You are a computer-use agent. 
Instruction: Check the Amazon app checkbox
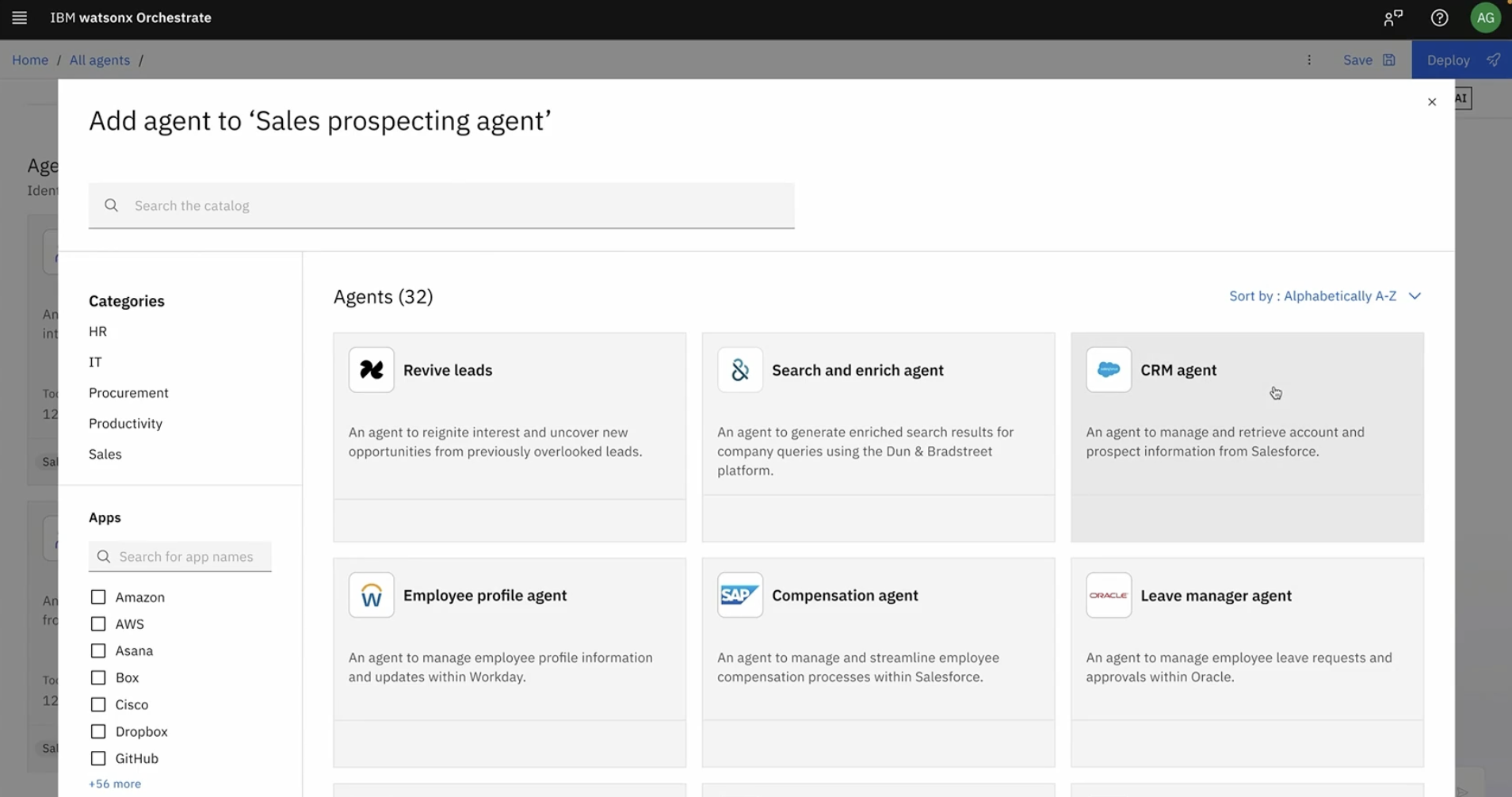click(98, 597)
